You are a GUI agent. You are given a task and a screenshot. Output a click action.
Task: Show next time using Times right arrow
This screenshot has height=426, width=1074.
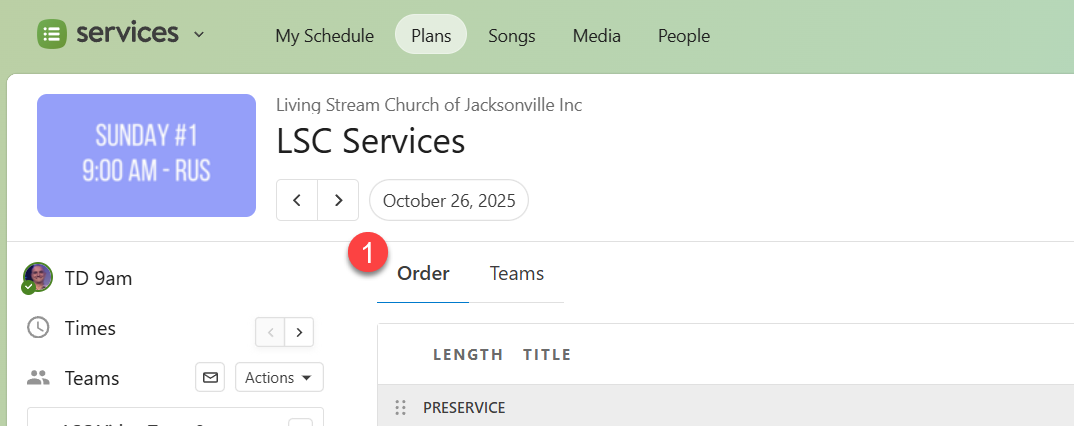tap(299, 331)
